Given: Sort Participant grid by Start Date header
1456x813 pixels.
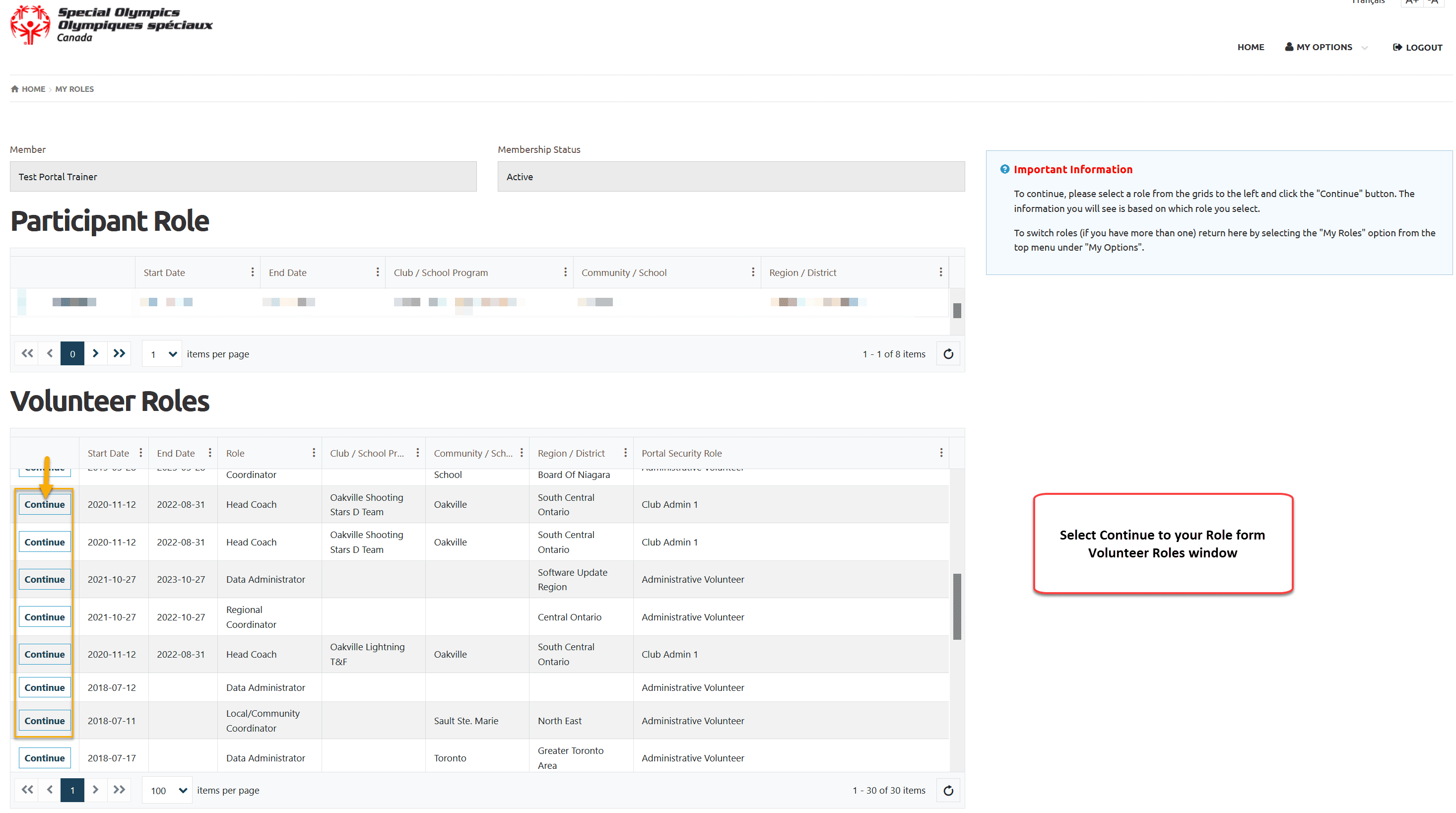Looking at the screenshot, I should point(164,272).
